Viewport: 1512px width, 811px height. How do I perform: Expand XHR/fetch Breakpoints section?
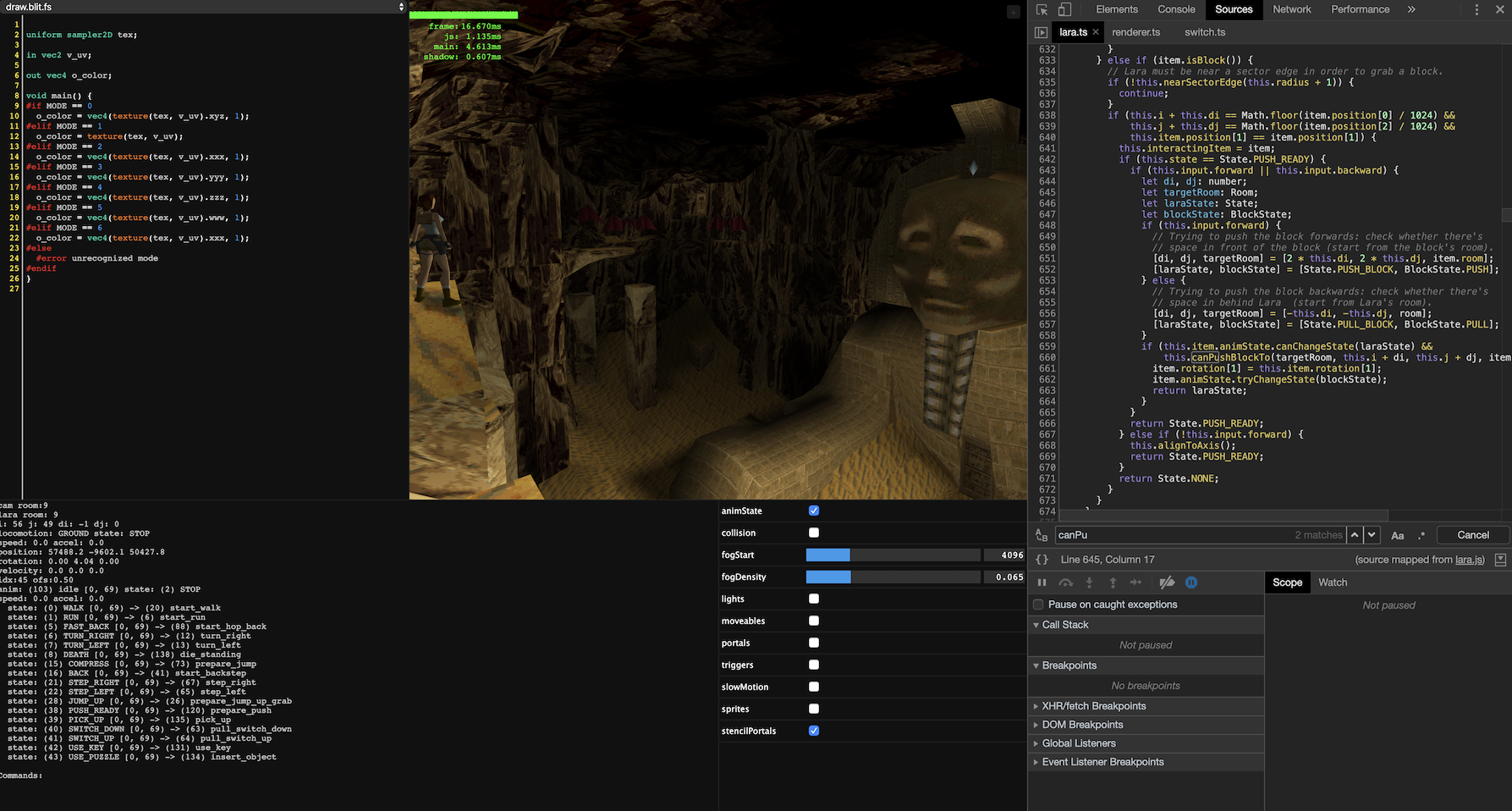(x=1146, y=706)
